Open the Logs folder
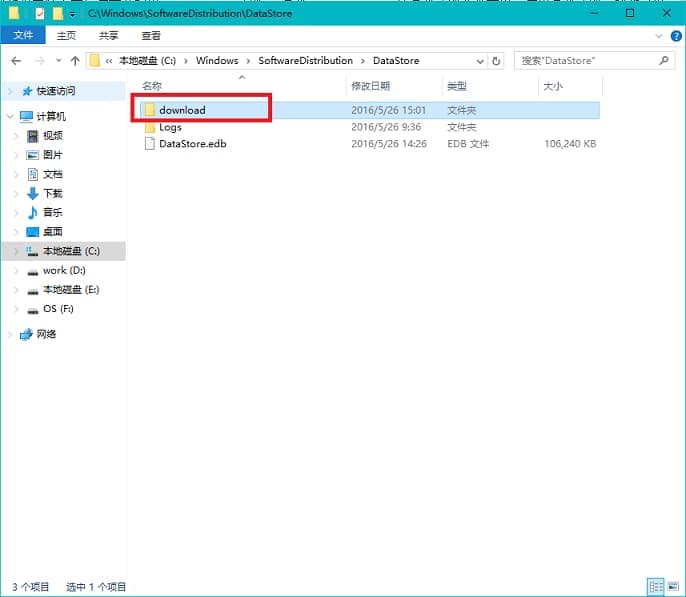Screen dimensions: 686x597 click(x=170, y=127)
